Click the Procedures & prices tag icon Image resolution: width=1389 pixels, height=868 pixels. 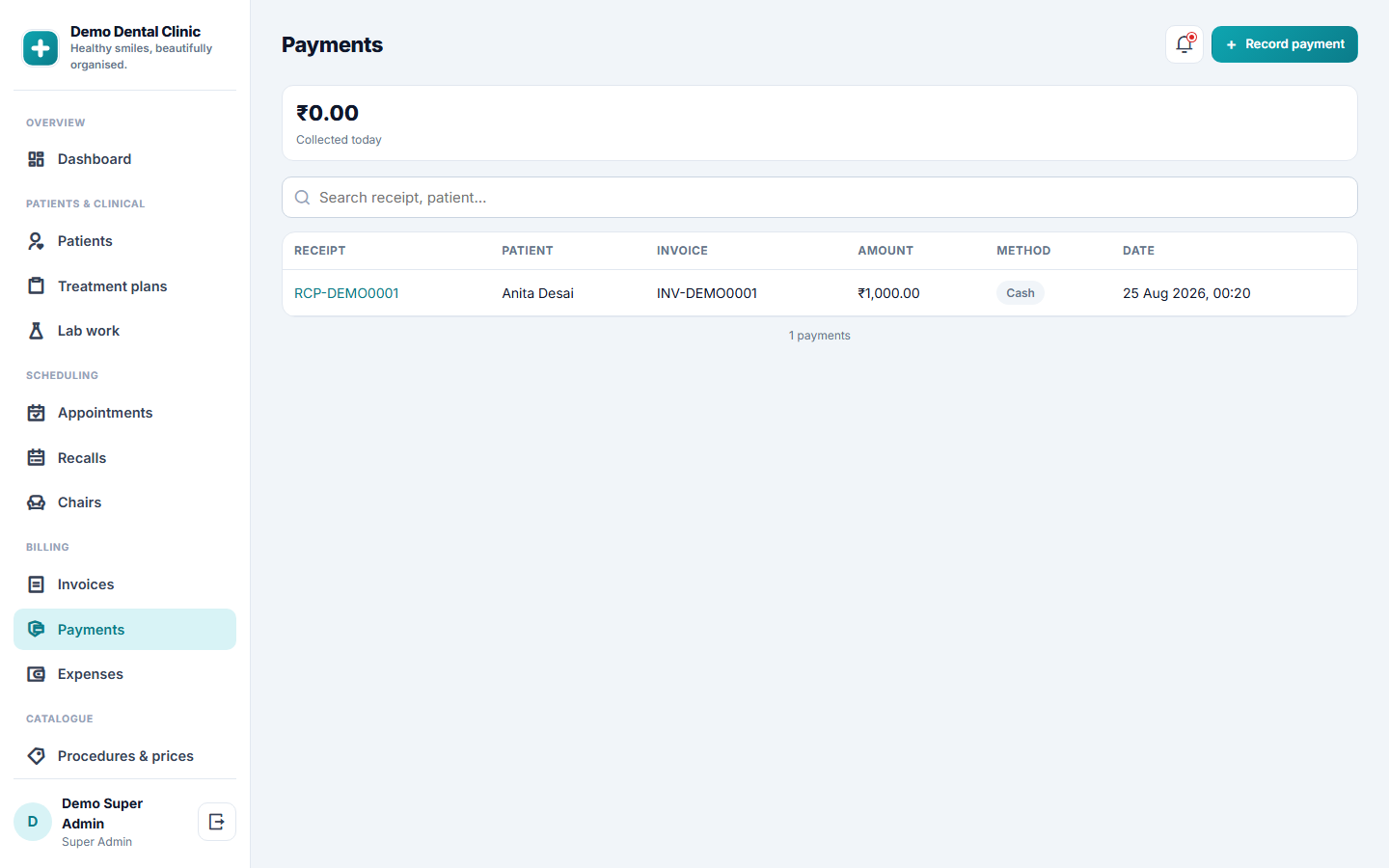coord(37,756)
